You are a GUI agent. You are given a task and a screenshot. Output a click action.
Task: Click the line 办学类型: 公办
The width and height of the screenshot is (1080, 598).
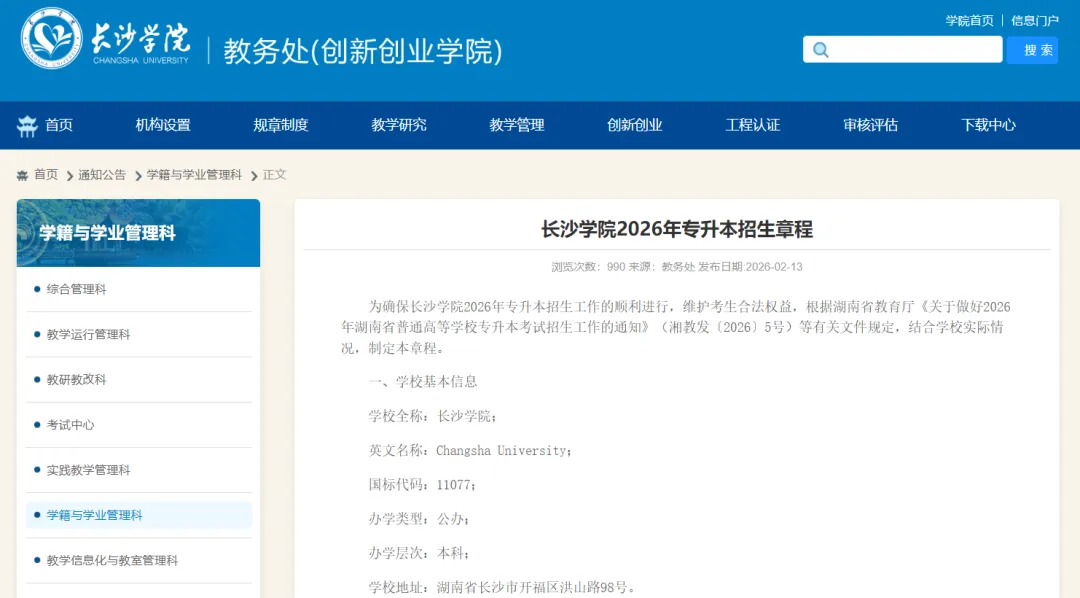[x=419, y=519]
